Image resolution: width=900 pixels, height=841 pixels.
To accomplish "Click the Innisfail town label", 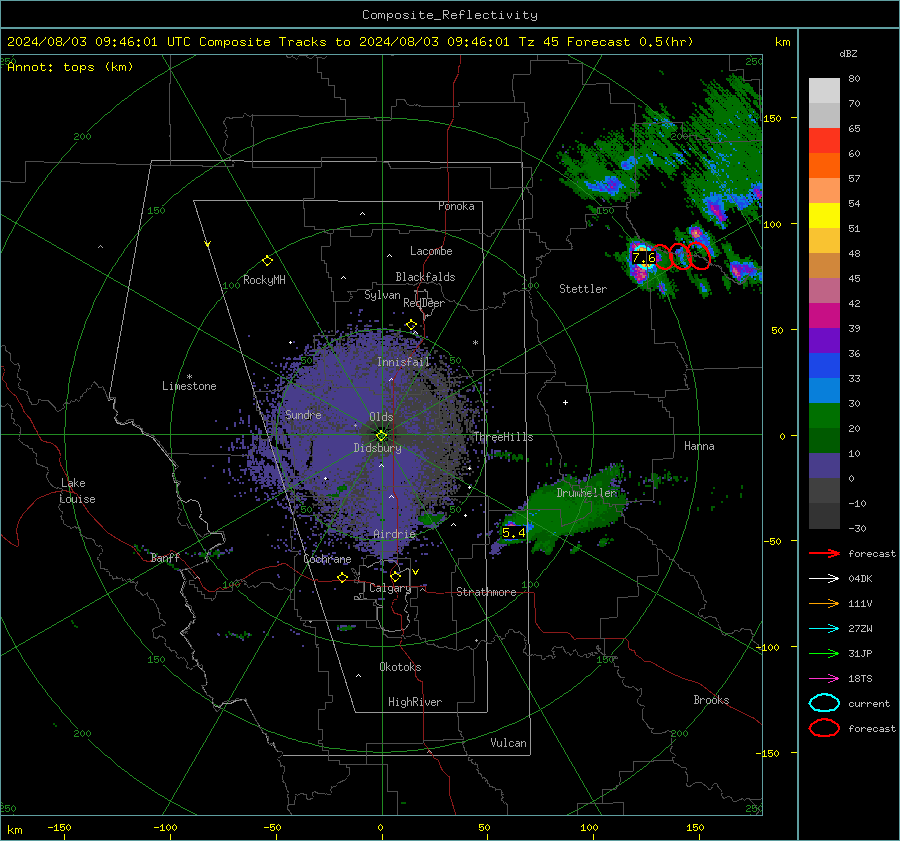I will [403, 362].
